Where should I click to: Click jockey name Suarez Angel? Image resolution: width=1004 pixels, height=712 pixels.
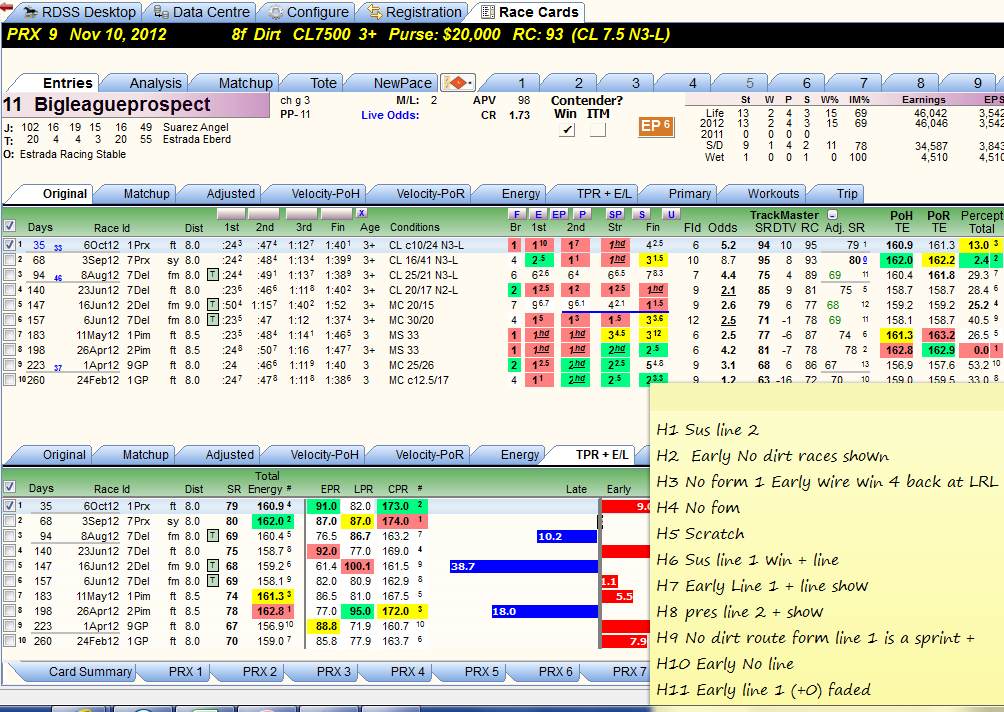196,127
